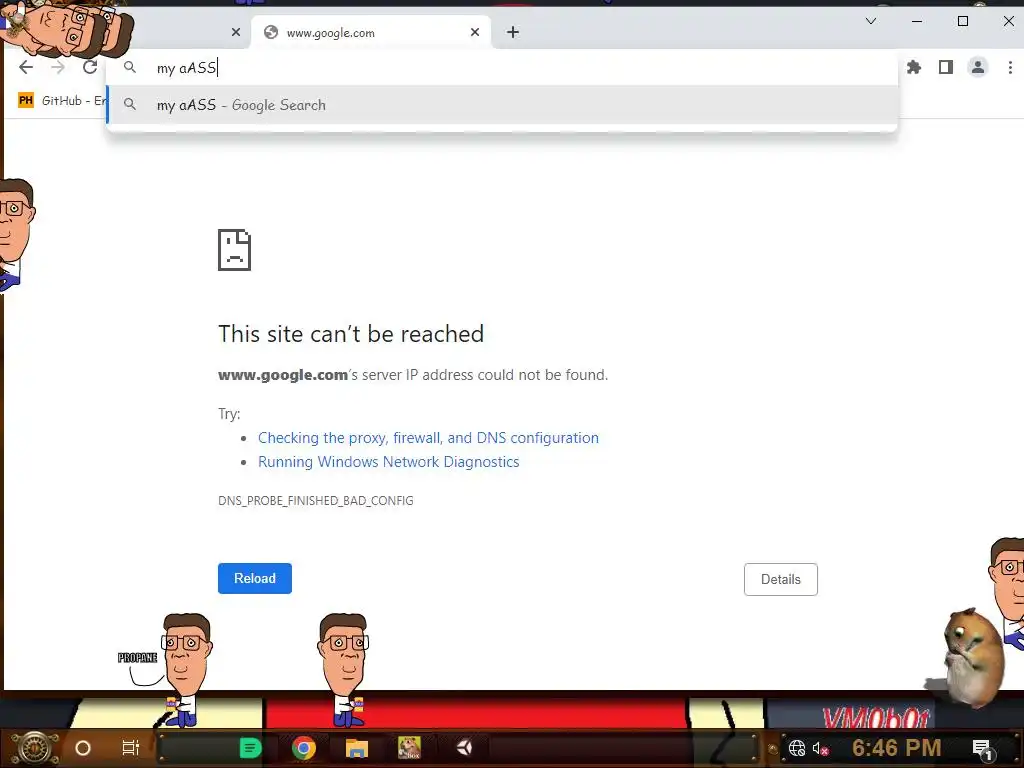The image size is (1024, 768).
Task: Open Unity from the taskbar
Action: coord(464,748)
